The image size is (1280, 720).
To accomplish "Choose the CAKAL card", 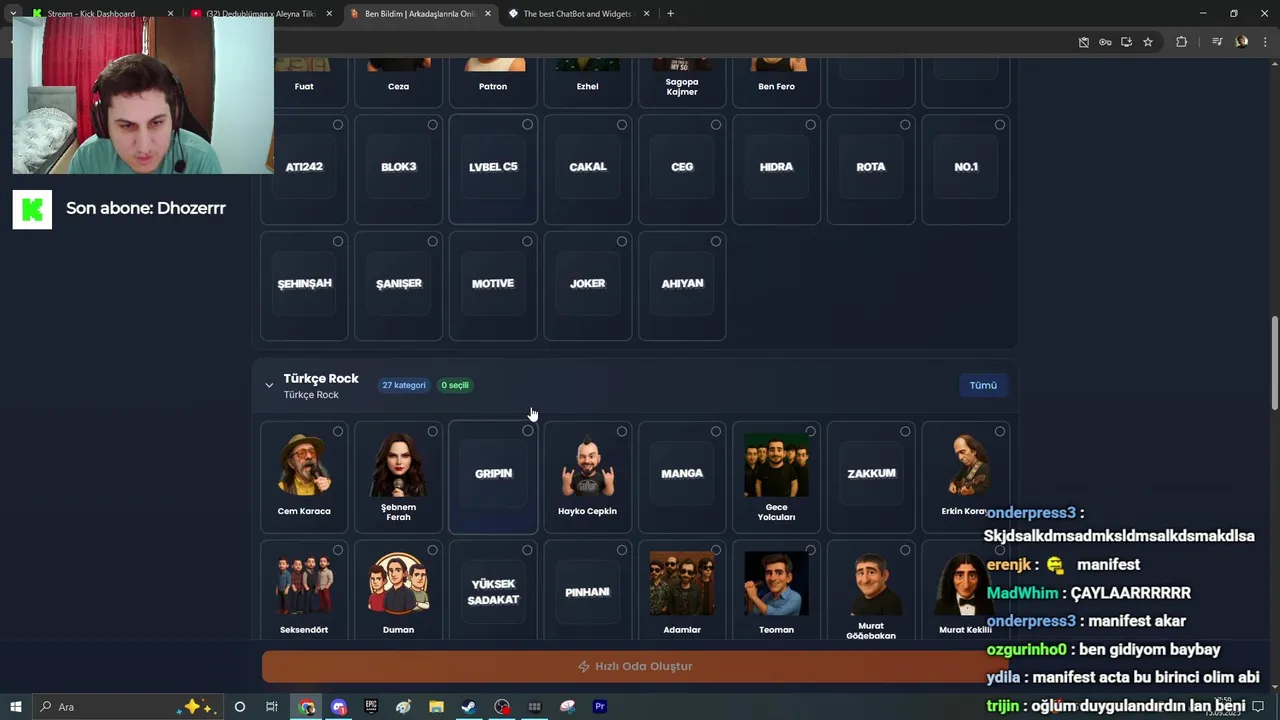I will pos(587,169).
